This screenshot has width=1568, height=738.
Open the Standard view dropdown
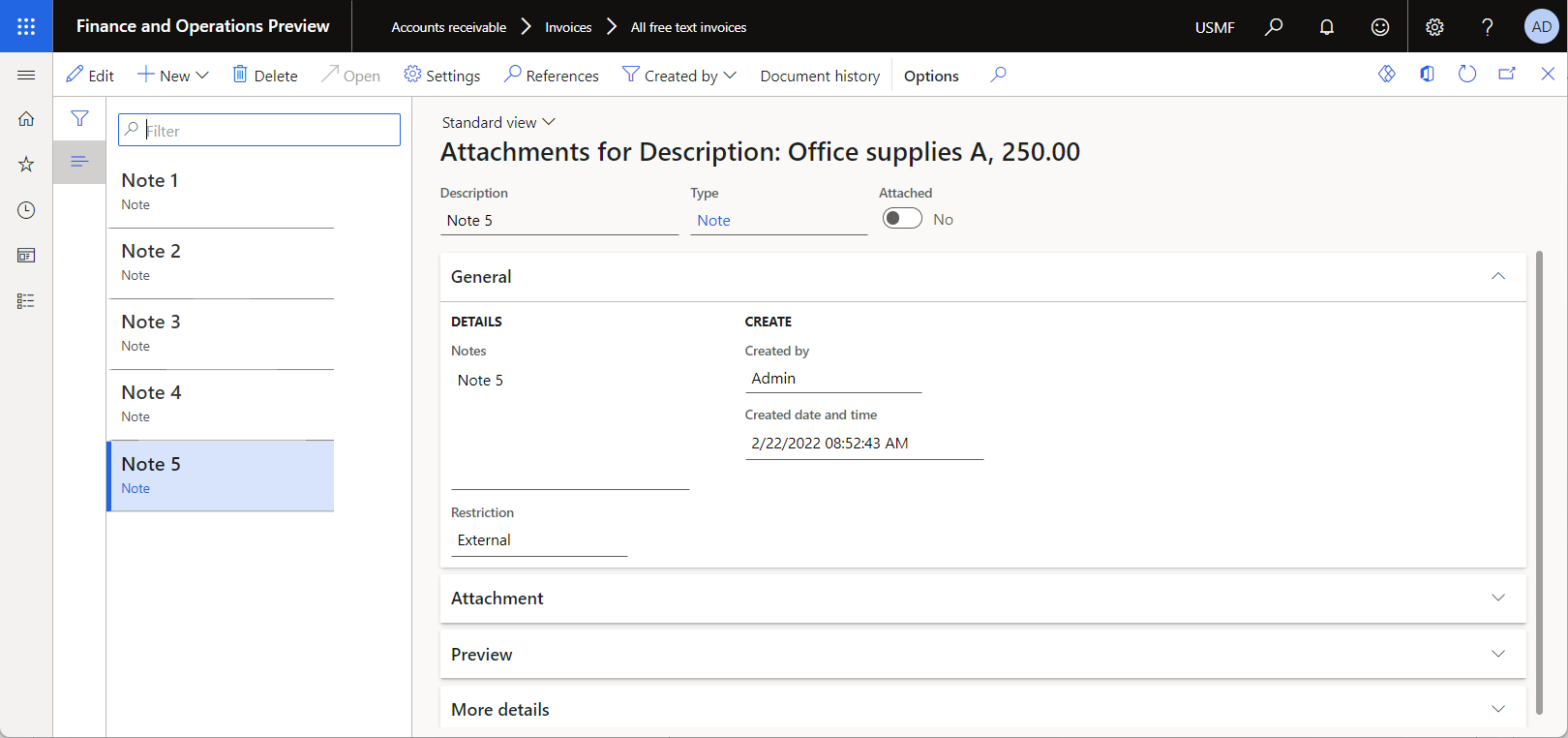(x=498, y=123)
